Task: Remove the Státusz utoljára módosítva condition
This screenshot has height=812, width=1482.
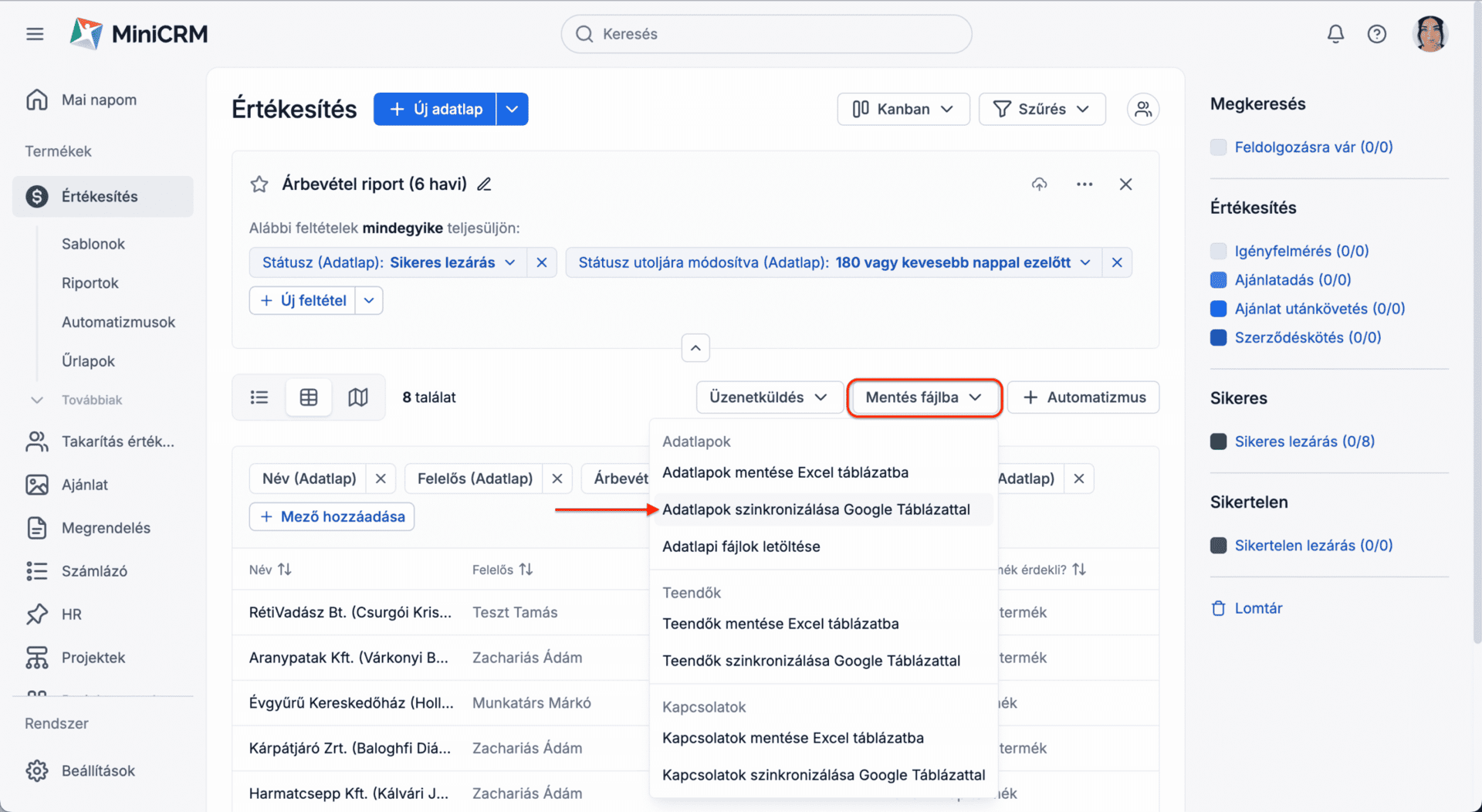Action: [1117, 262]
